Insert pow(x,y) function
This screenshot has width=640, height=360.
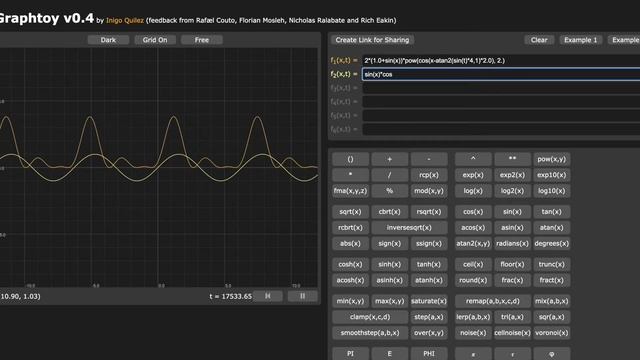tap(551, 159)
